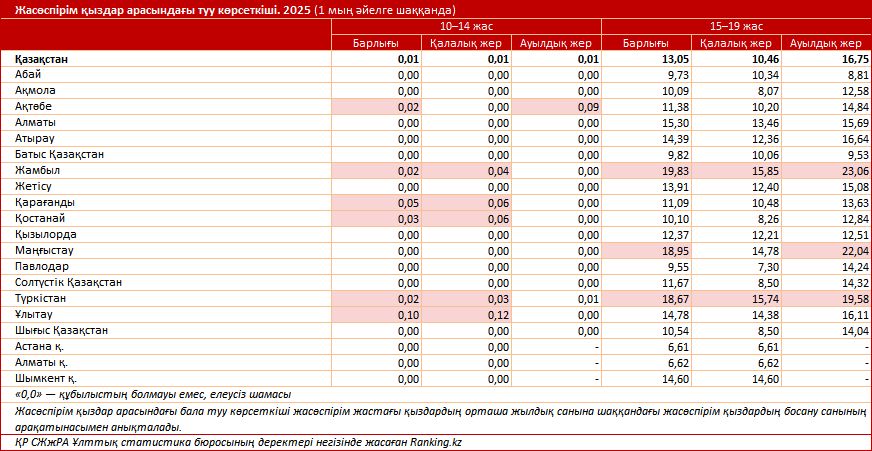872x451 pixels.
Task: Select the Түркістан row label
Action: click(42, 299)
